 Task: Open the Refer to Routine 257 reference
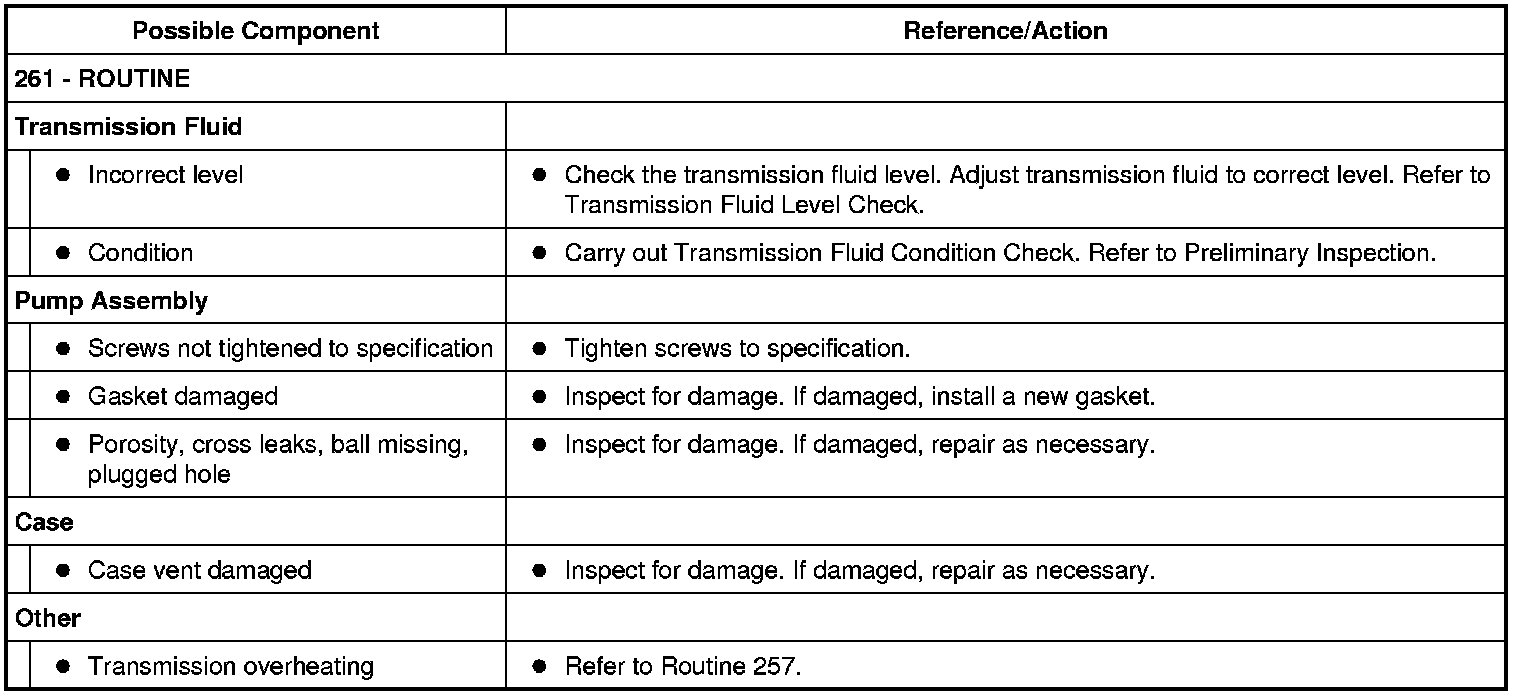(683, 667)
